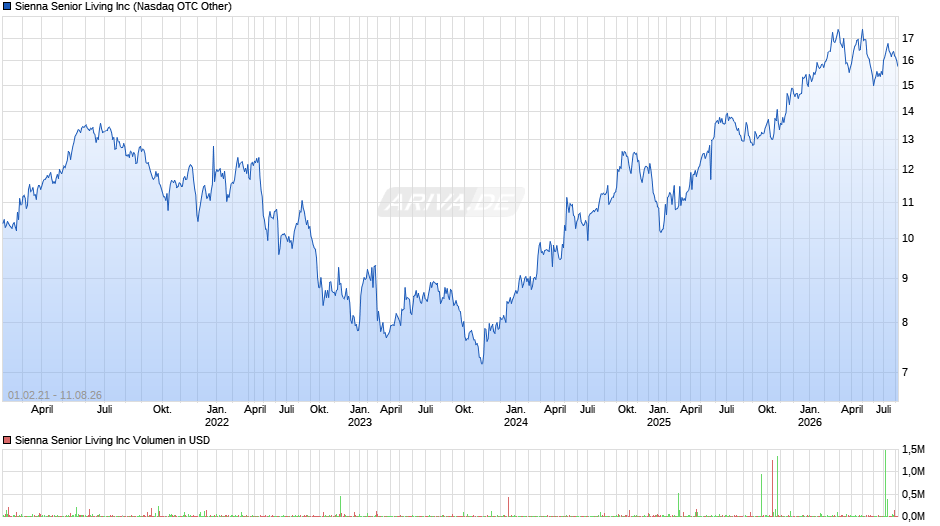940x526 pixels.
Task: Click the price axis value 12
Action: click(908, 170)
